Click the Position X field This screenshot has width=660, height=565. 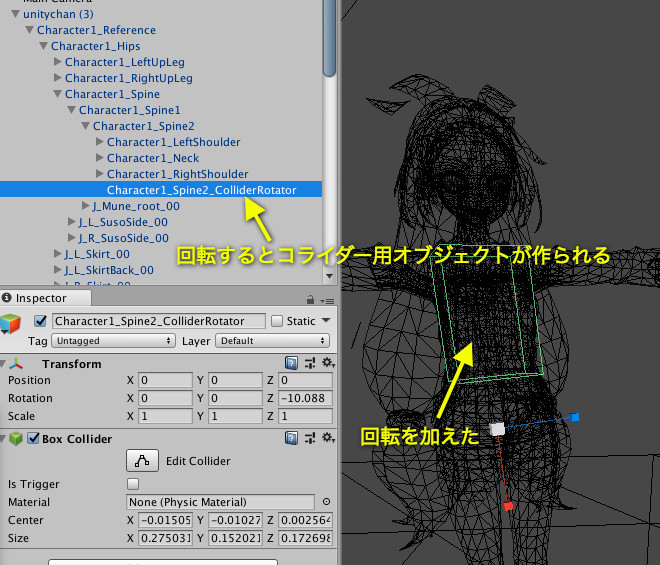click(165, 380)
